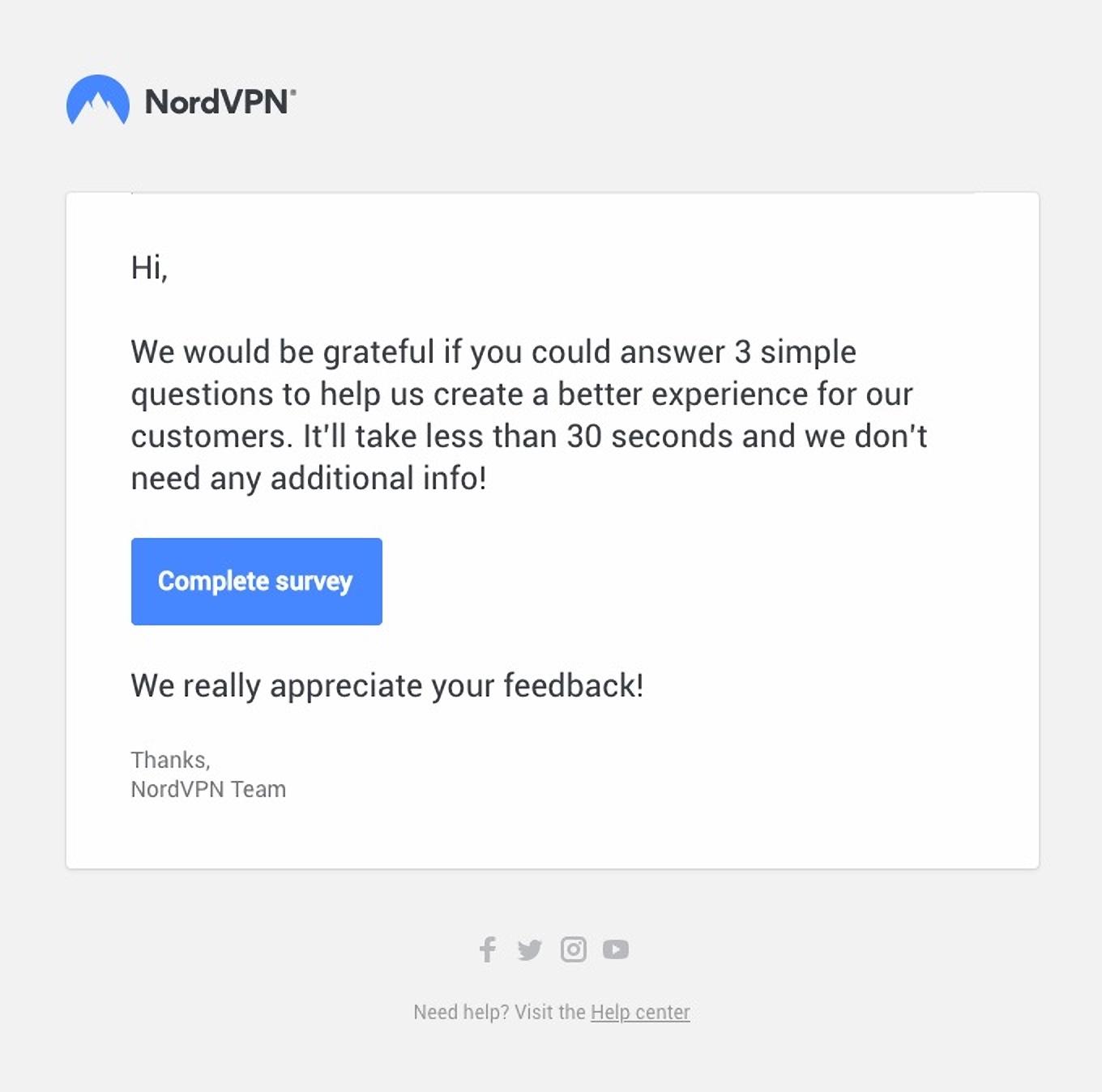Open NordVPN's Facebook page icon
The width and height of the screenshot is (1102, 1092).
click(x=488, y=949)
